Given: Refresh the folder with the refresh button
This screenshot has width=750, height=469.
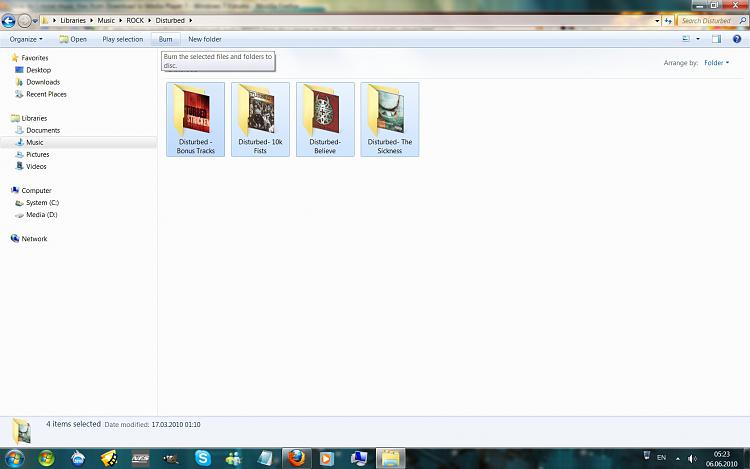Looking at the screenshot, I should click(668, 21).
